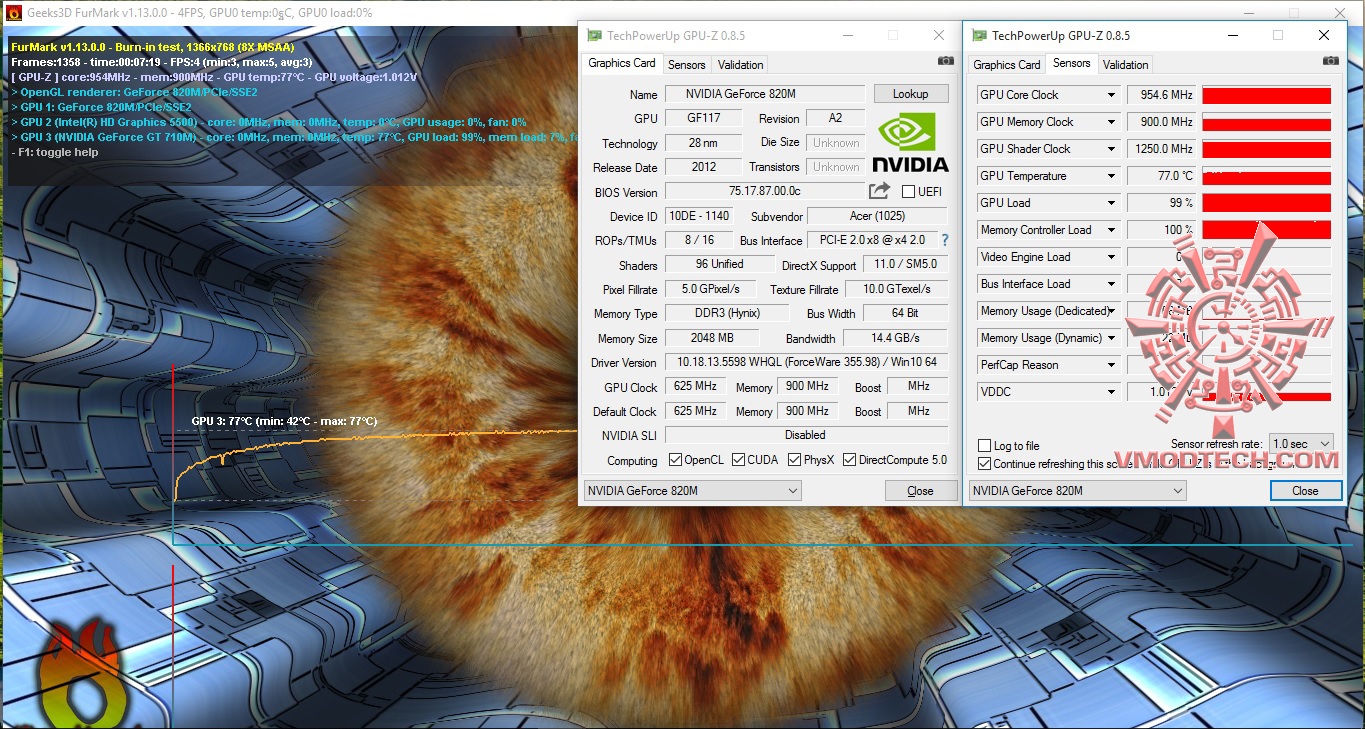
Task: Click the BIOS share/export icon beside BIOS Version
Action: pos(879,191)
